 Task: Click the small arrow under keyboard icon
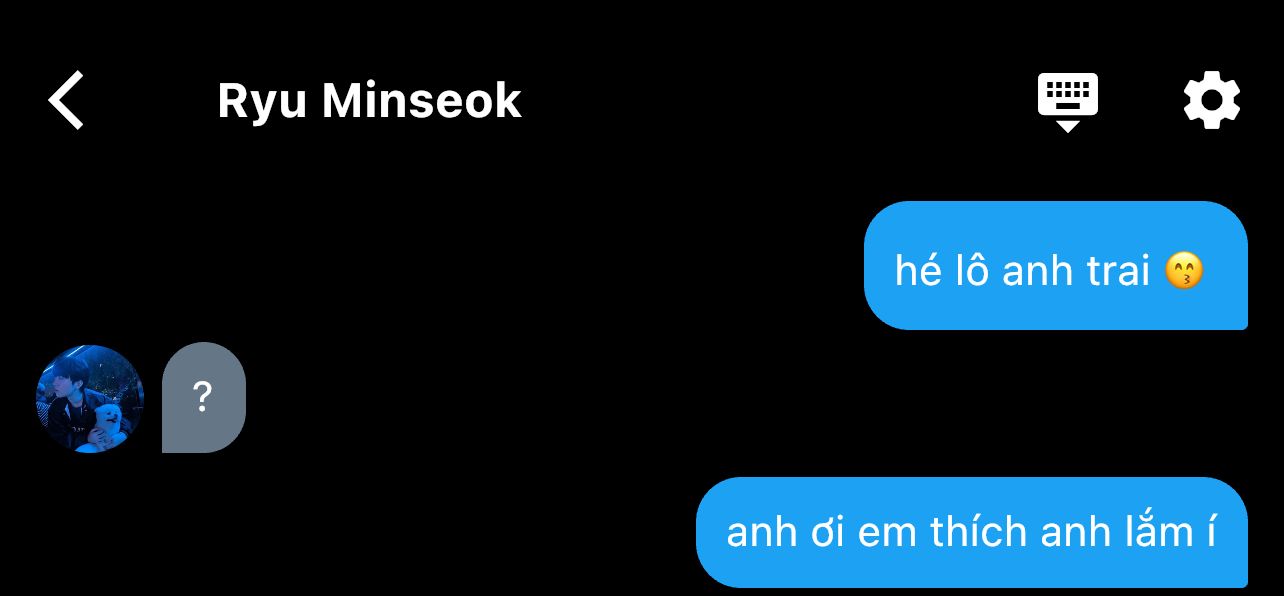coord(1068,126)
